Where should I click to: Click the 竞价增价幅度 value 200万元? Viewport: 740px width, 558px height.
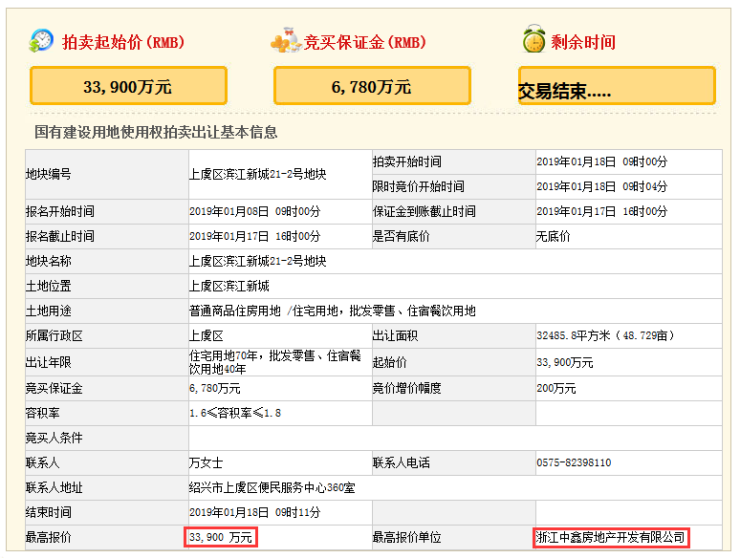click(556, 388)
